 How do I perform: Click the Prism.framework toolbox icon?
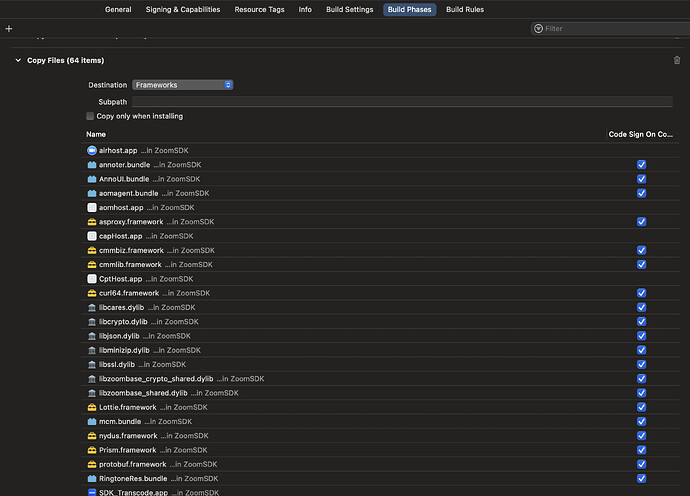(92, 450)
